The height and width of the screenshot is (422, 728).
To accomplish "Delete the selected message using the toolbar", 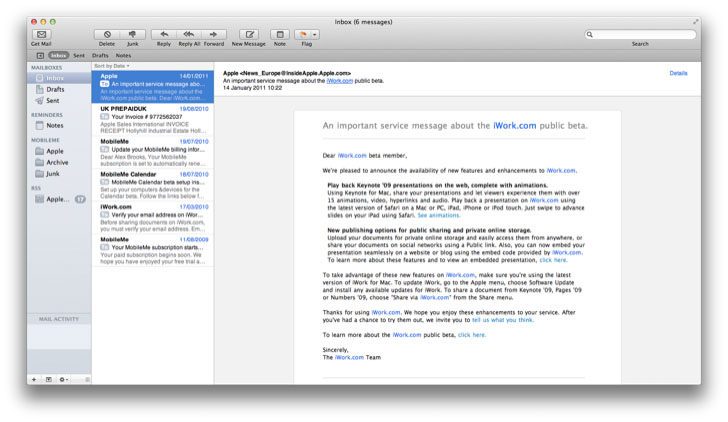I will pos(107,34).
